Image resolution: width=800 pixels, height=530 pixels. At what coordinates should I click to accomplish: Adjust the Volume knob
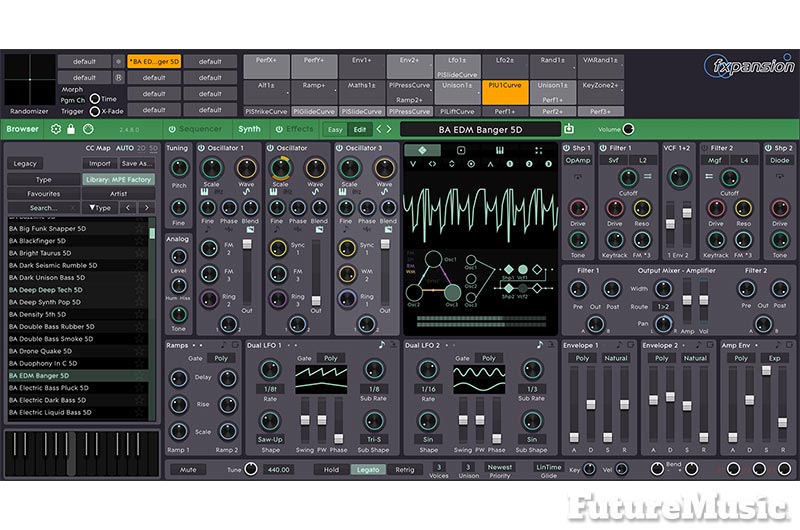pos(629,129)
